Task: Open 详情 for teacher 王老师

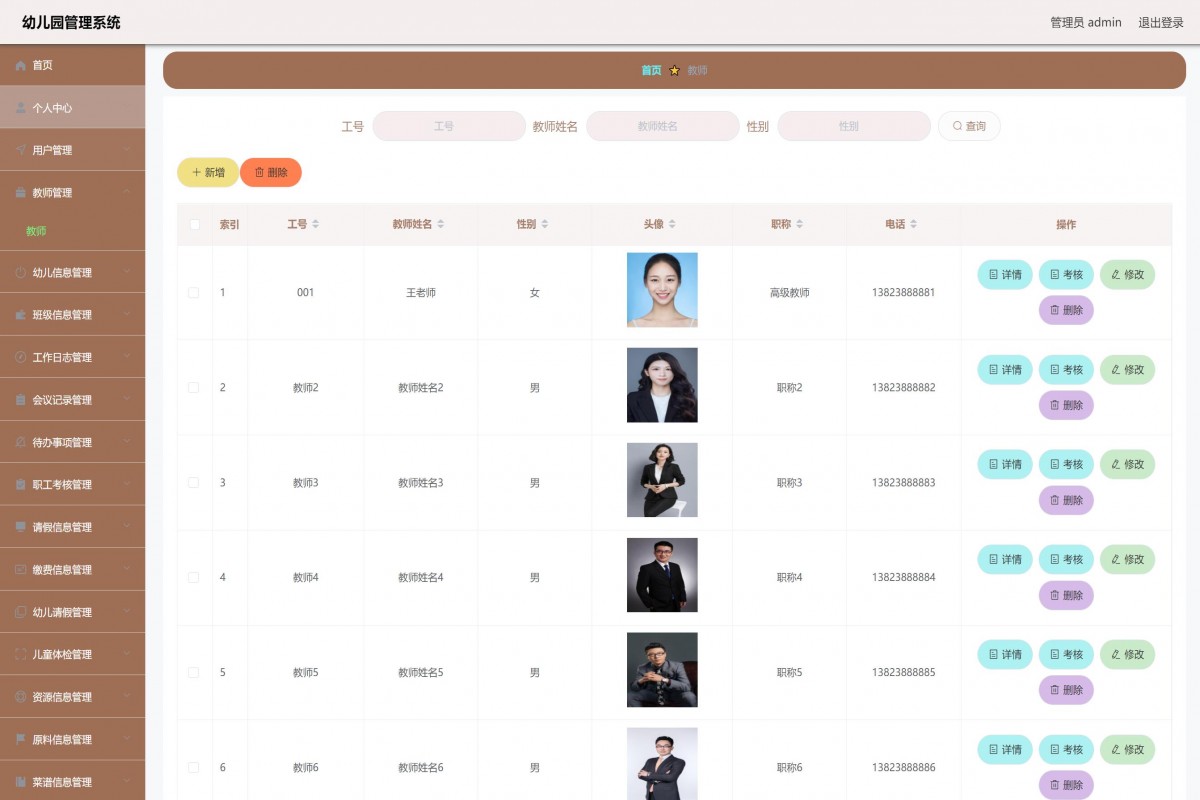Action: [x=1004, y=275]
